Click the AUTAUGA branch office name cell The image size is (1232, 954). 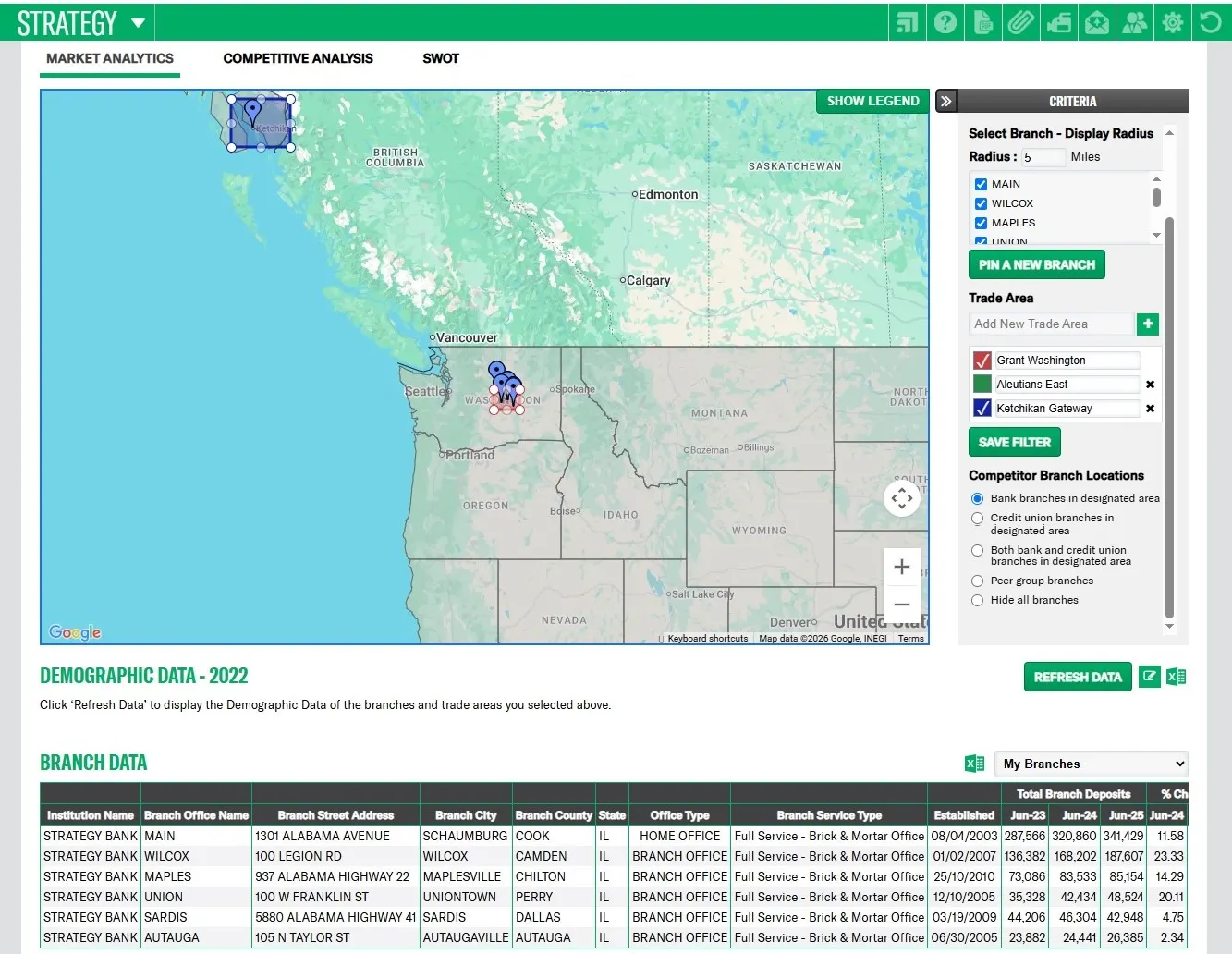pos(196,937)
